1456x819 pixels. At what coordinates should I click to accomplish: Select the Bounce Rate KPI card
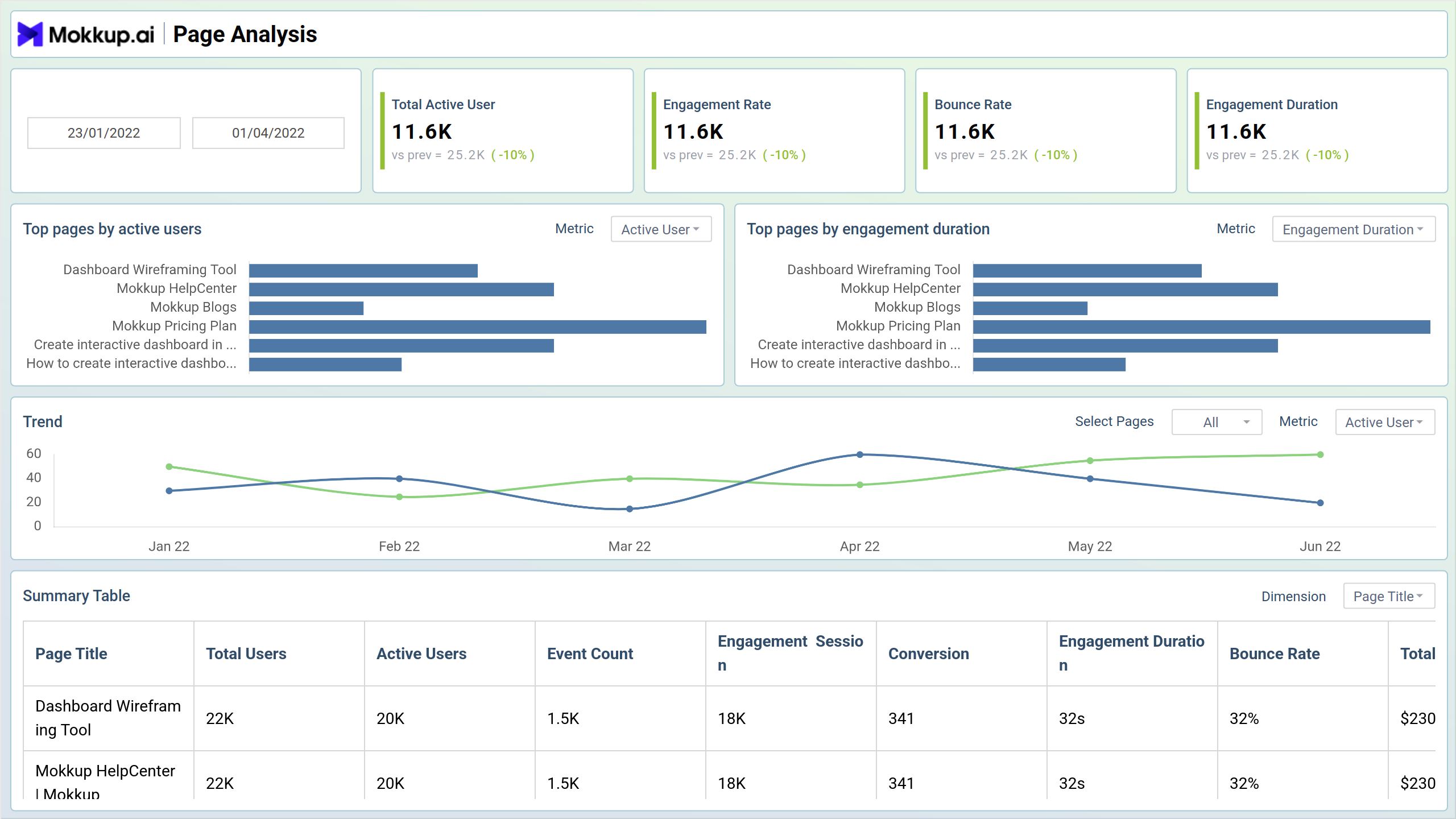pos(1045,131)
